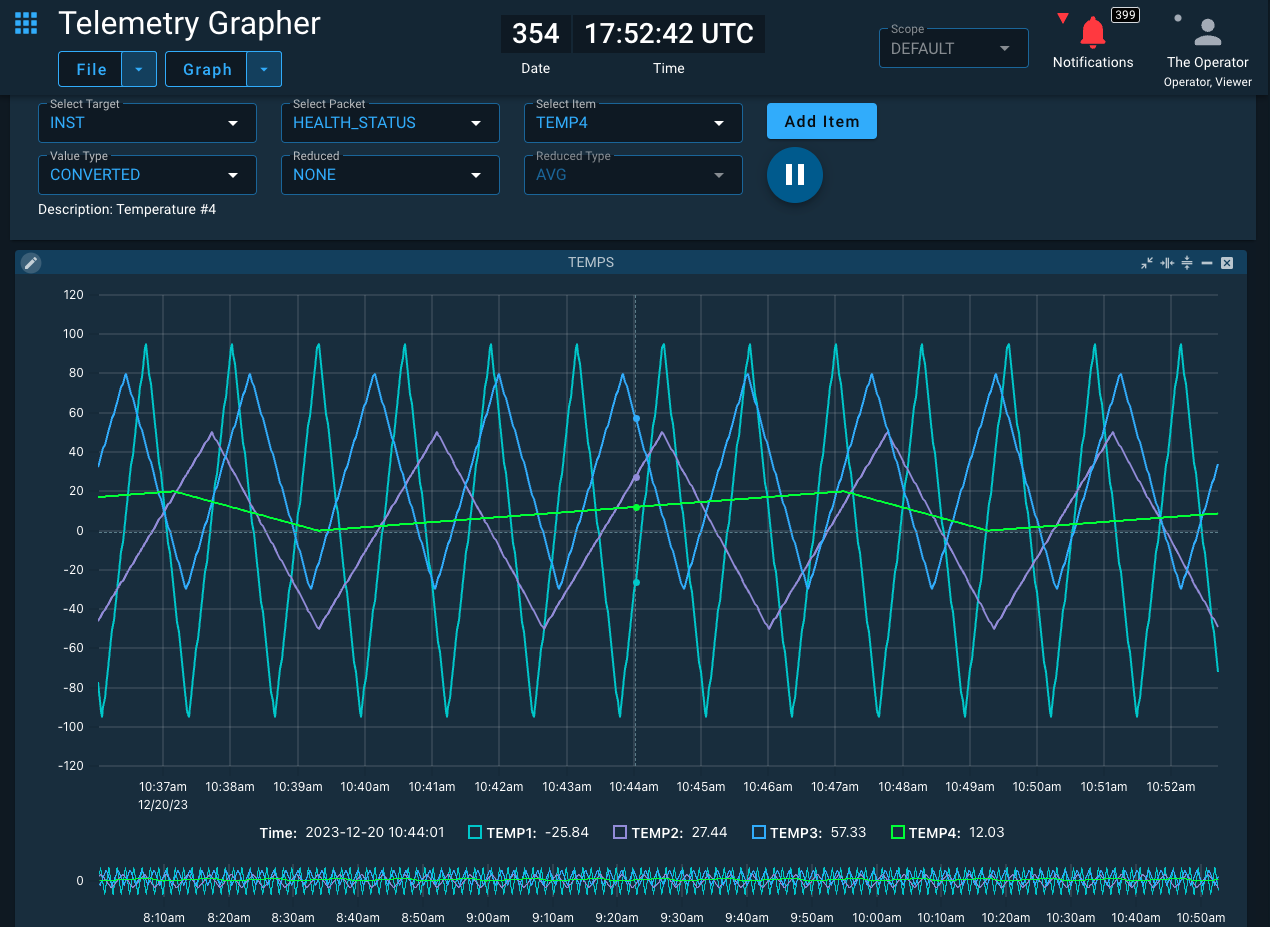The width and height of the screenshot is (1270, 927).
Task: Click the time 17:52:42 UTC
Action: tap(669, 34)
